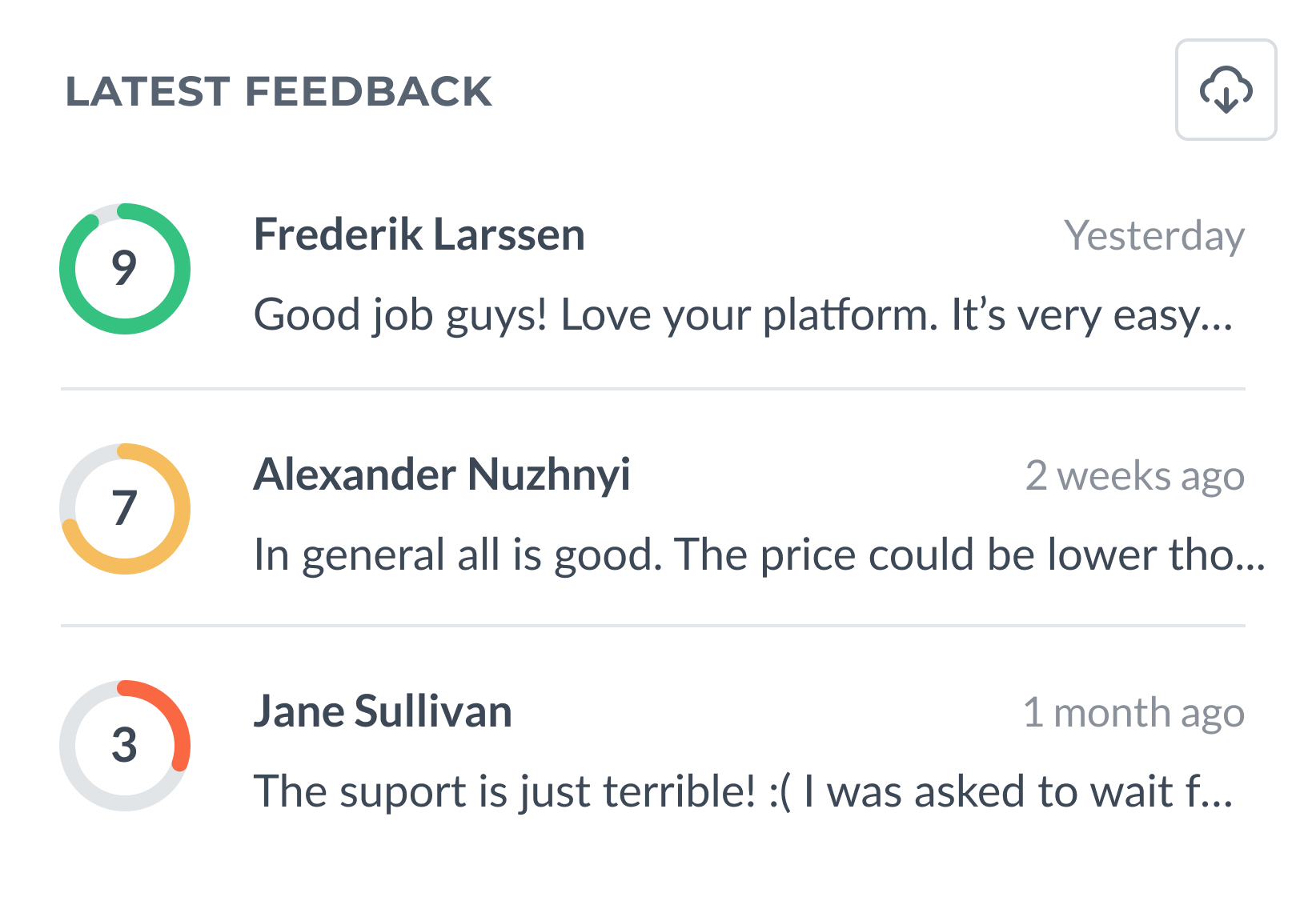Open Alexander Nuzhnyi's feedback entry
This screenshot has height=909, width=1316.
(442, 475)
